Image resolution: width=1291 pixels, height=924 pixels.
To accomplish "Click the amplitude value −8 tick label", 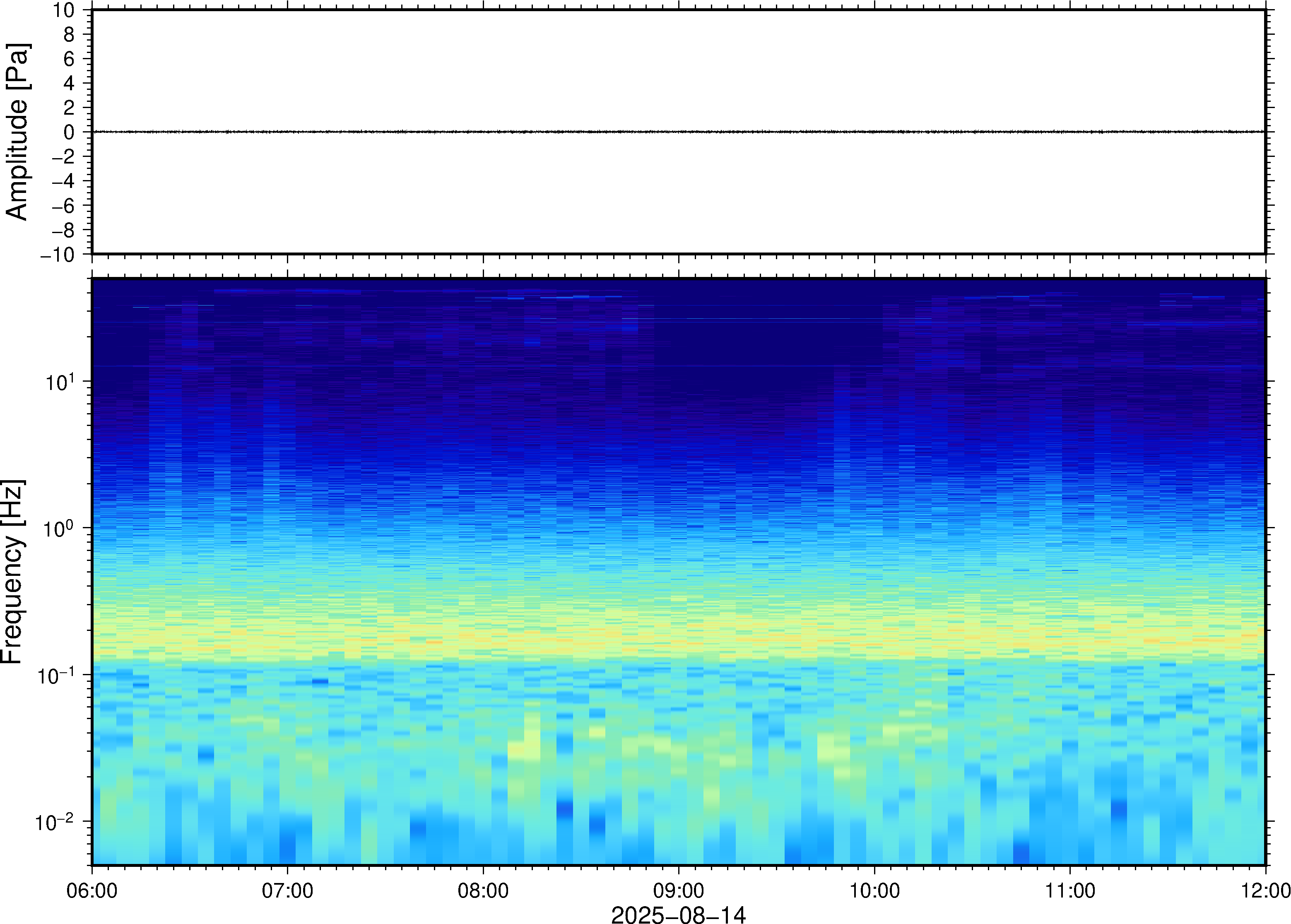I will pos(63,230).
